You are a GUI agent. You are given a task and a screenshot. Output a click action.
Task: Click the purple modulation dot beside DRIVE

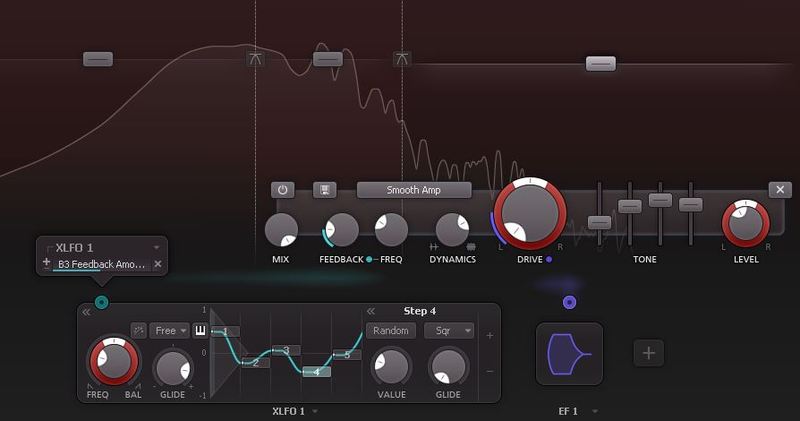point(549,259)
